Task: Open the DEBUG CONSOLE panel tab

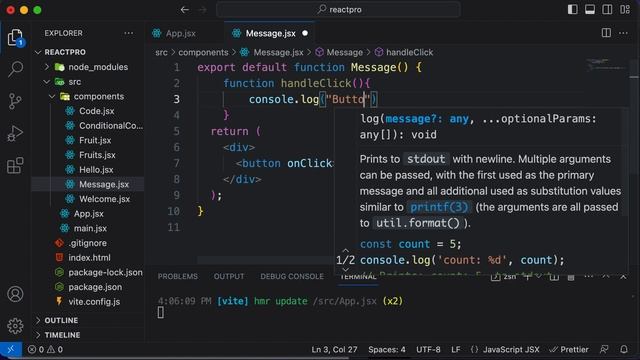Action: 292,277
